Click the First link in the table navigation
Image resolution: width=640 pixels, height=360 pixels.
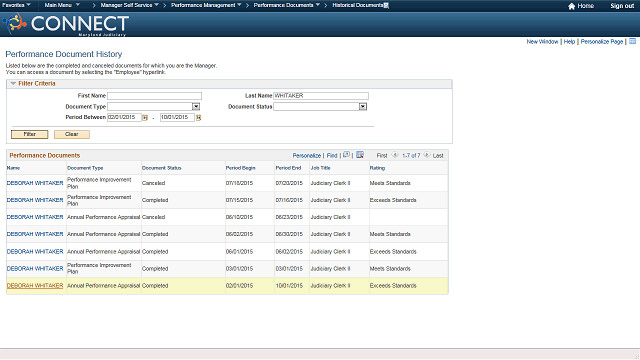pos(382,156)
